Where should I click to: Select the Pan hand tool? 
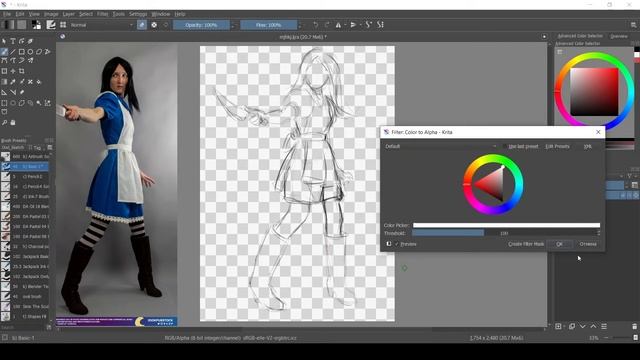(x=13, y=122)
